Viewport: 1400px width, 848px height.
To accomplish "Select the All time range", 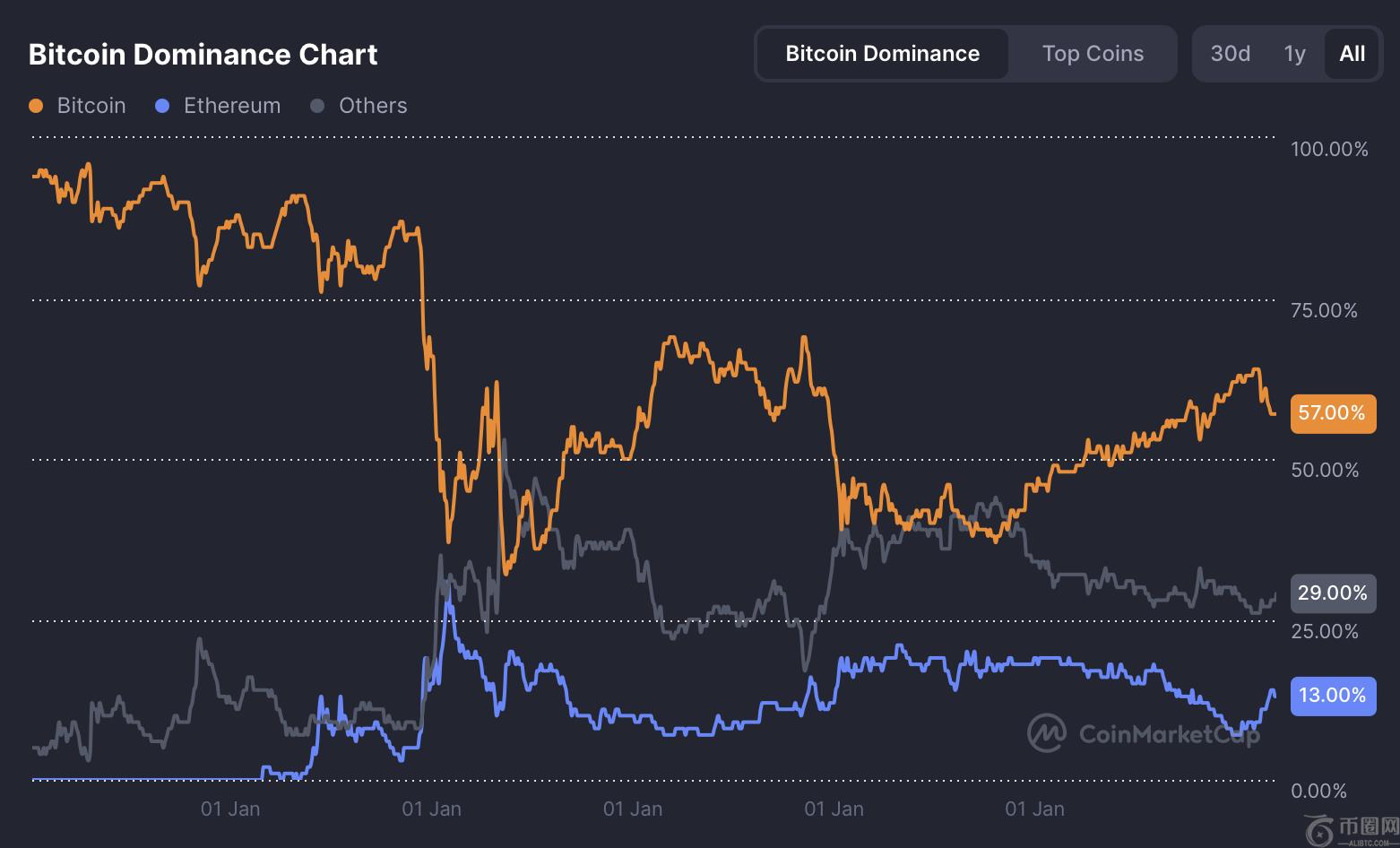I will [x=1352, y=54].
